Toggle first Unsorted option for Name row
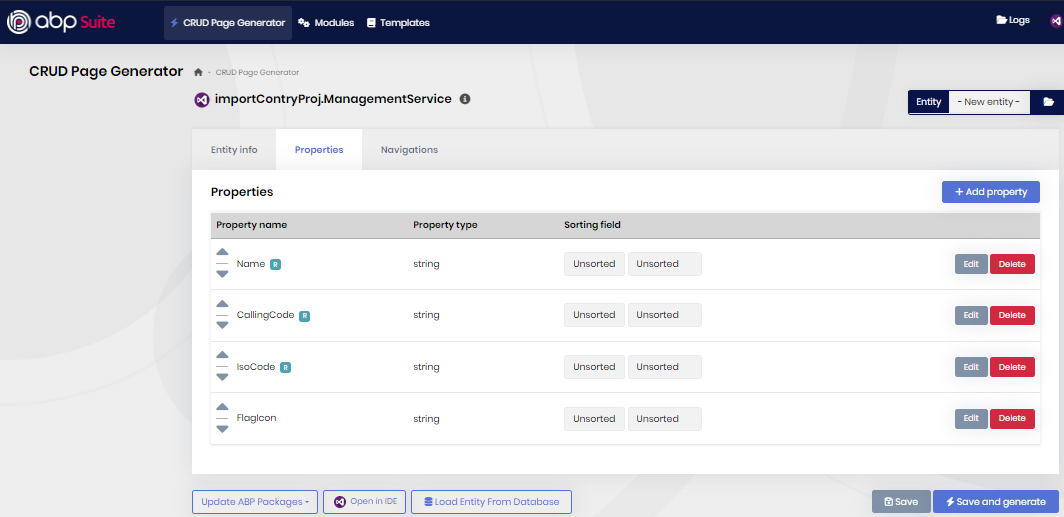Screen dimensions: 1064x517 tap(594, 264)
